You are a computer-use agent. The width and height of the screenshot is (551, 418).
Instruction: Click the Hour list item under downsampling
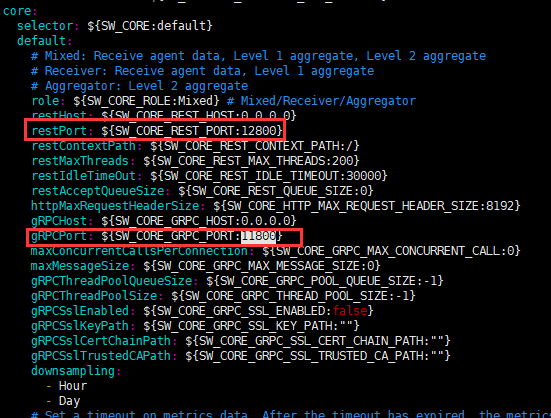73,386
